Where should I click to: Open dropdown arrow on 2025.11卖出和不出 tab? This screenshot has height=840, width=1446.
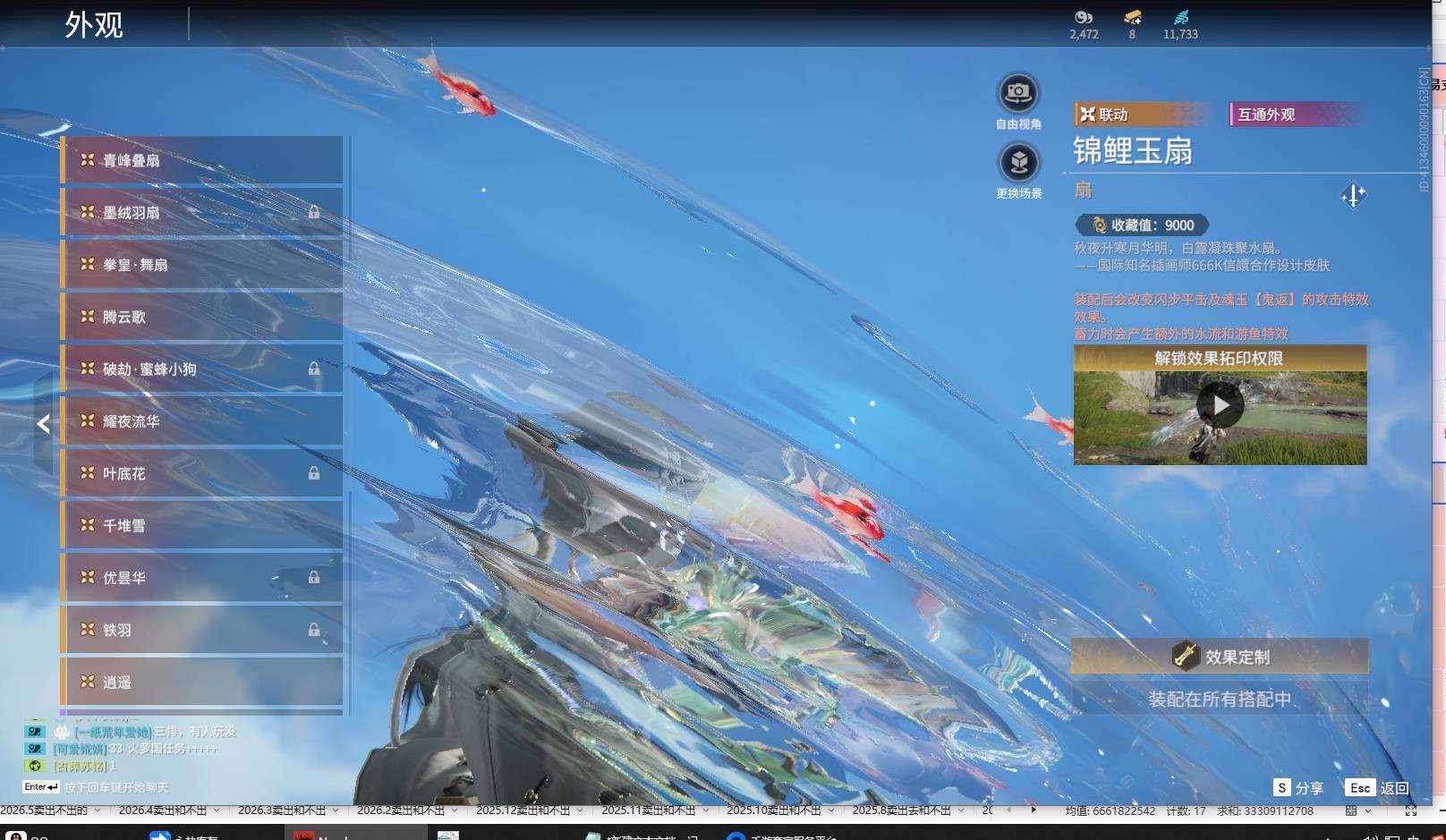(x=705, y=810)
